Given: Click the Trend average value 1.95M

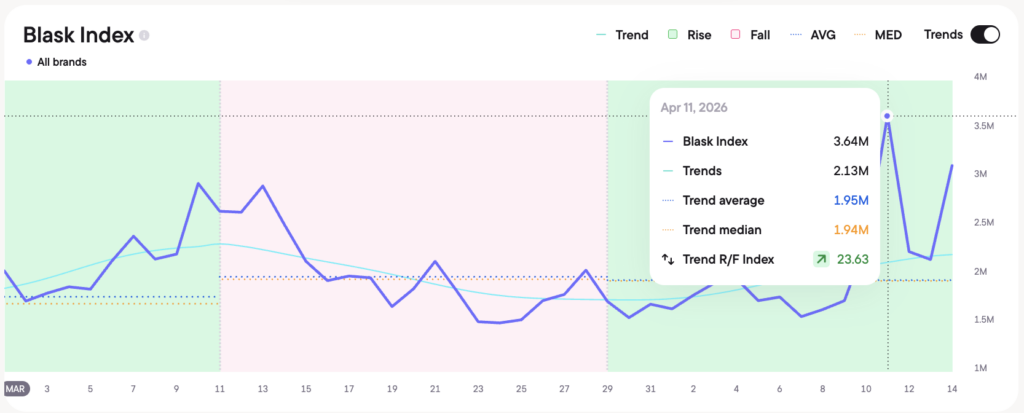Looking at the screenshot, I should [x=851, y=201].
